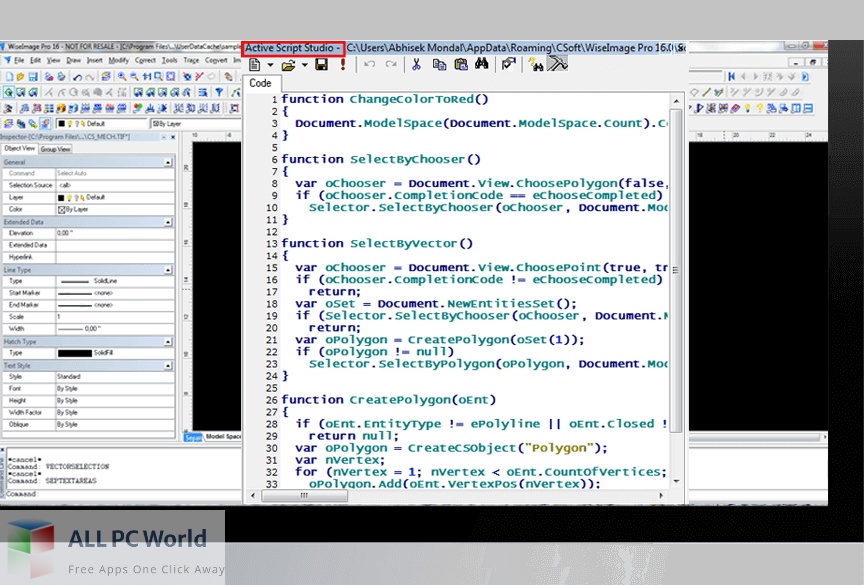Click the blue funnel filter icon

click(x=219, y=92)
